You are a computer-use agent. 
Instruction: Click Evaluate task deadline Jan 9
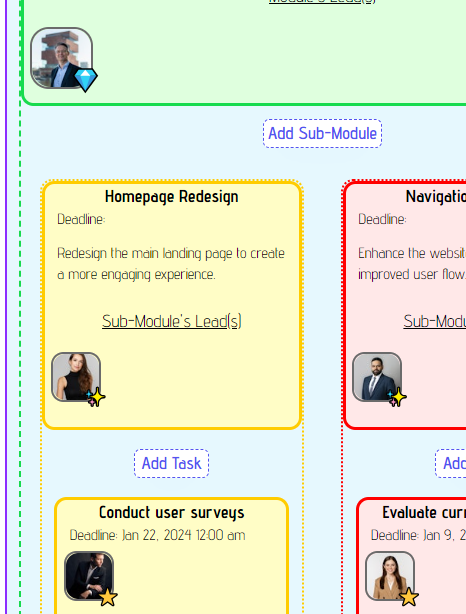click(418, 535)
